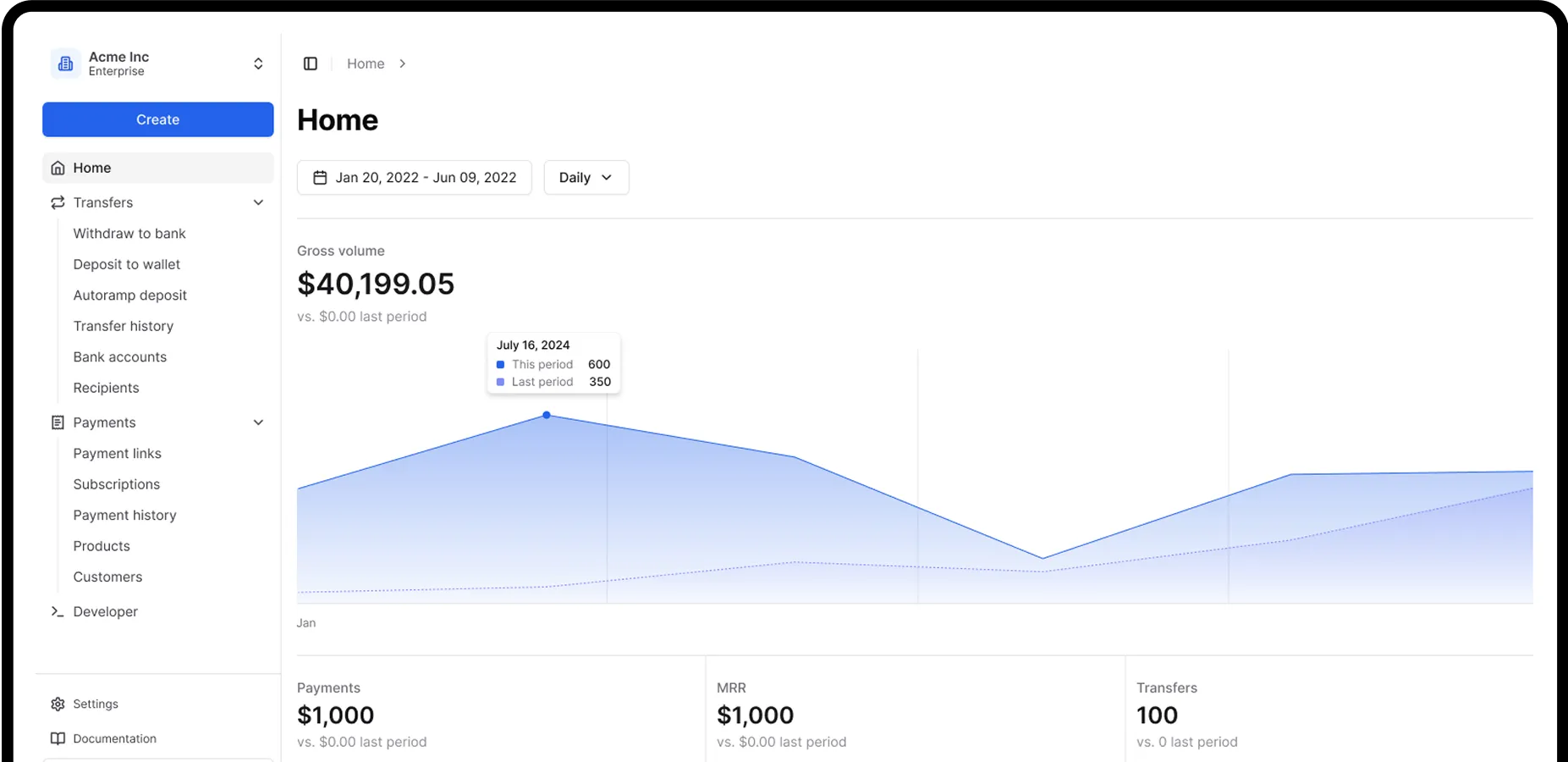
Task: Click the Jan axis label on chart
Action: pyautogui.click(x=306, y=623)
